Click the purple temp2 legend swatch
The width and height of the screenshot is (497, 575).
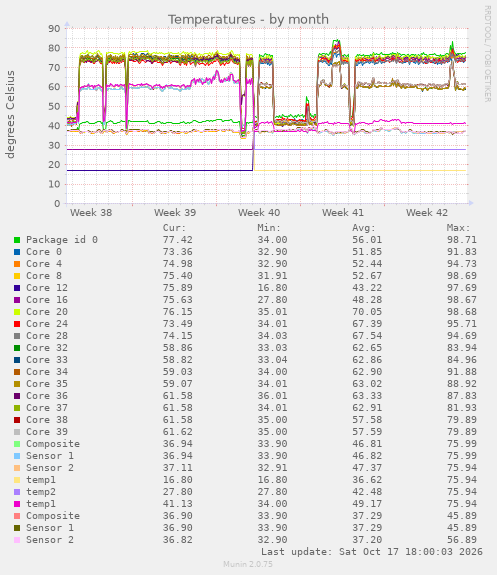pos(17,492)
